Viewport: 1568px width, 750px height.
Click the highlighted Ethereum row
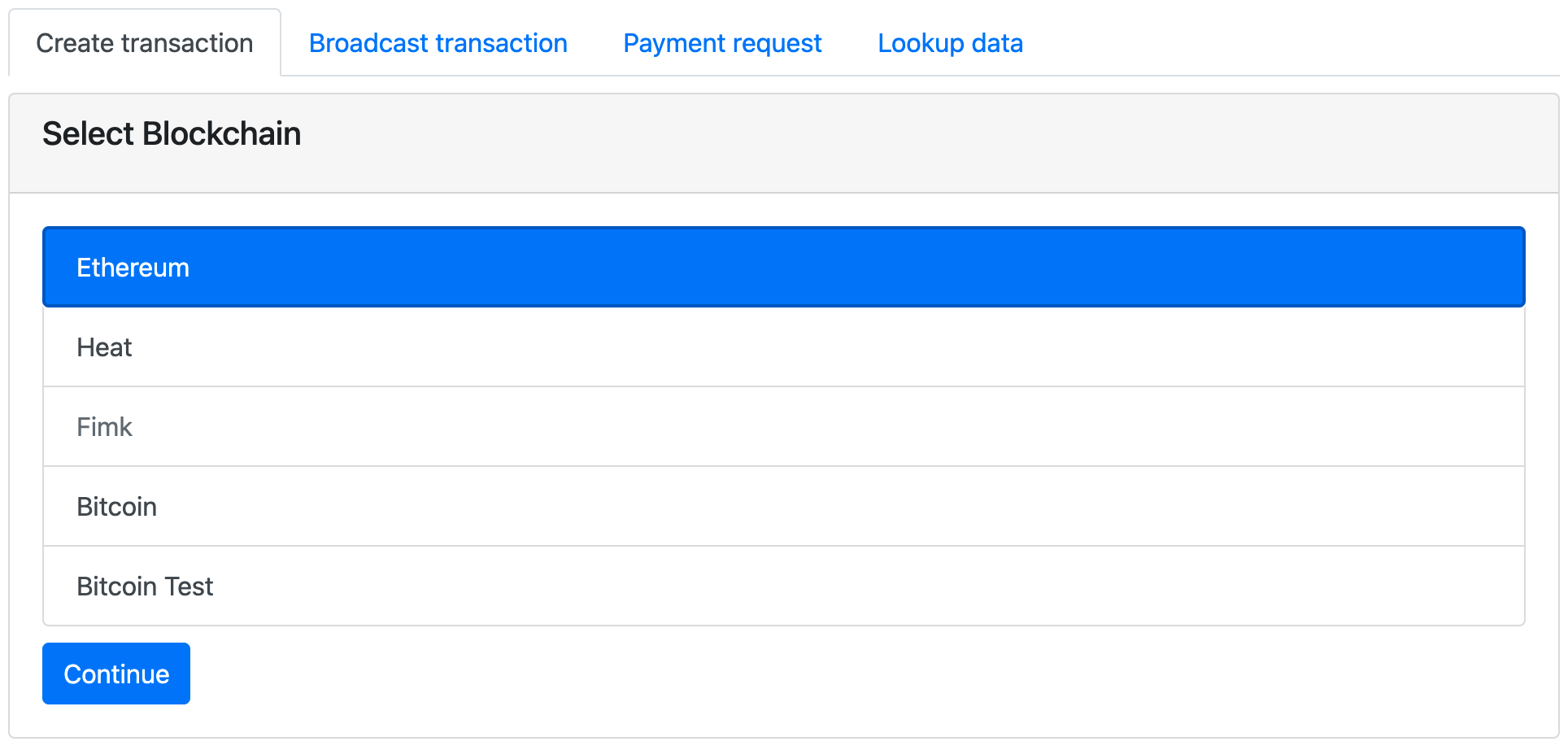click(x=784, y=267)
